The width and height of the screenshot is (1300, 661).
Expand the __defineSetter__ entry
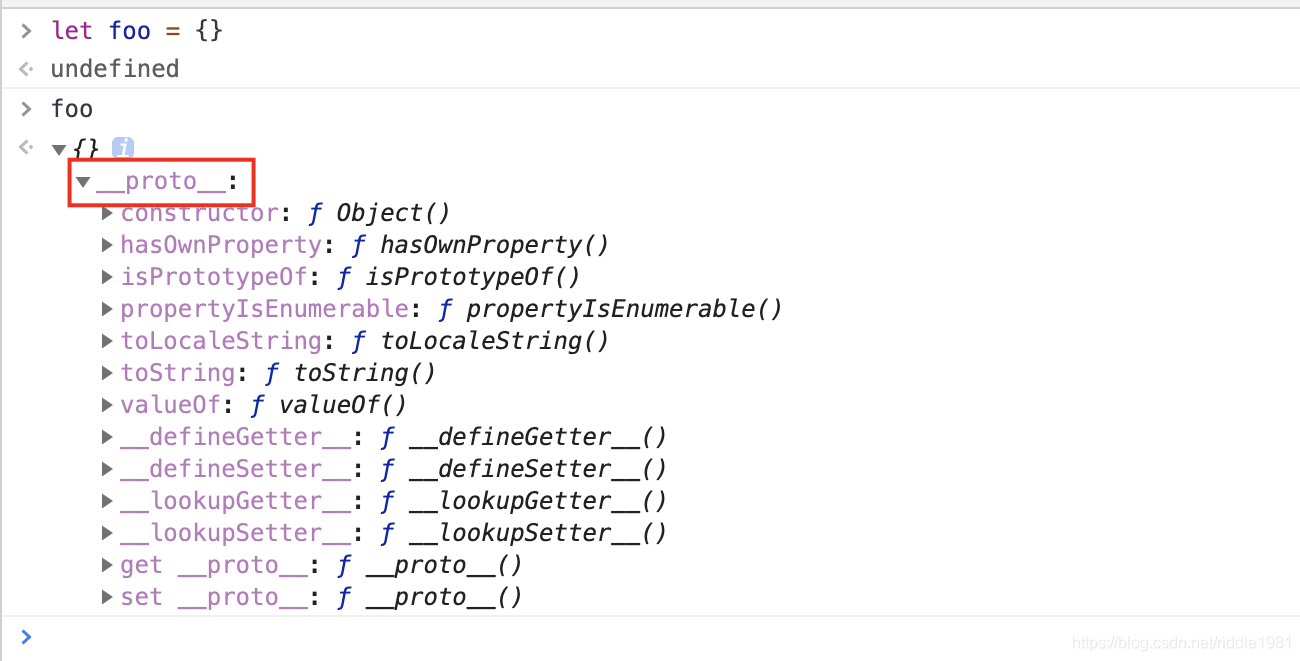click(x=108, y=469)
